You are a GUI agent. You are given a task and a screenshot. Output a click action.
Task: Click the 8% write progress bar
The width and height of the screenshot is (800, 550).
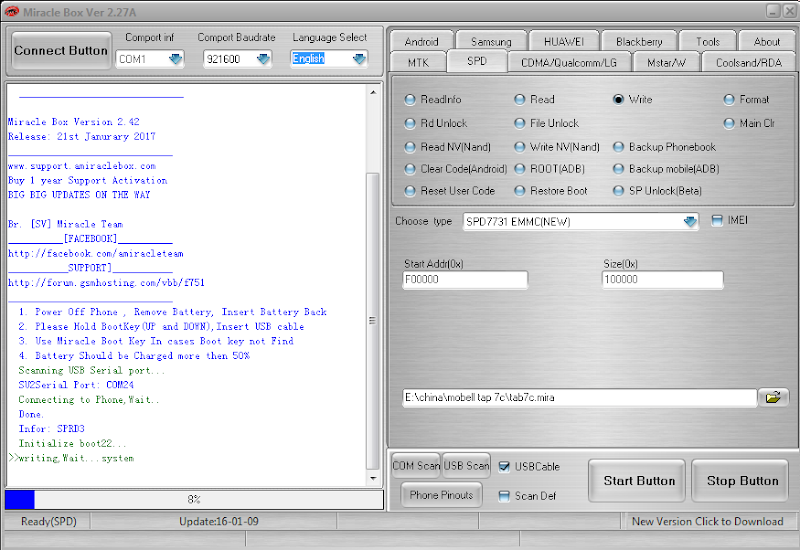click(194, 499)
